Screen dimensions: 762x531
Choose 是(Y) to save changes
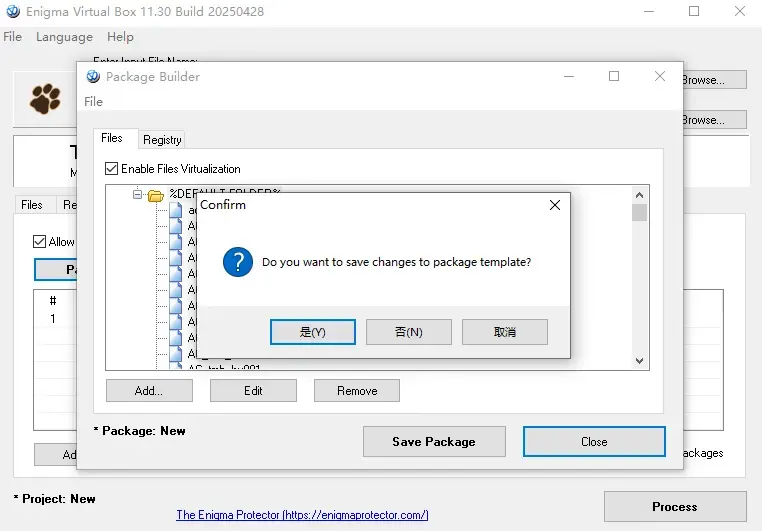point(312,332)
